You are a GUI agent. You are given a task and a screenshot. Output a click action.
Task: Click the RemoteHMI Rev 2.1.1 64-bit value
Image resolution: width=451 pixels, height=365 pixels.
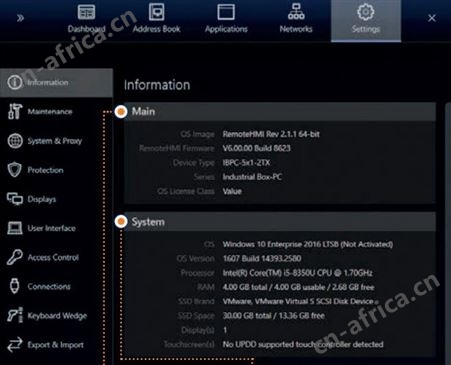pos(271,134)
